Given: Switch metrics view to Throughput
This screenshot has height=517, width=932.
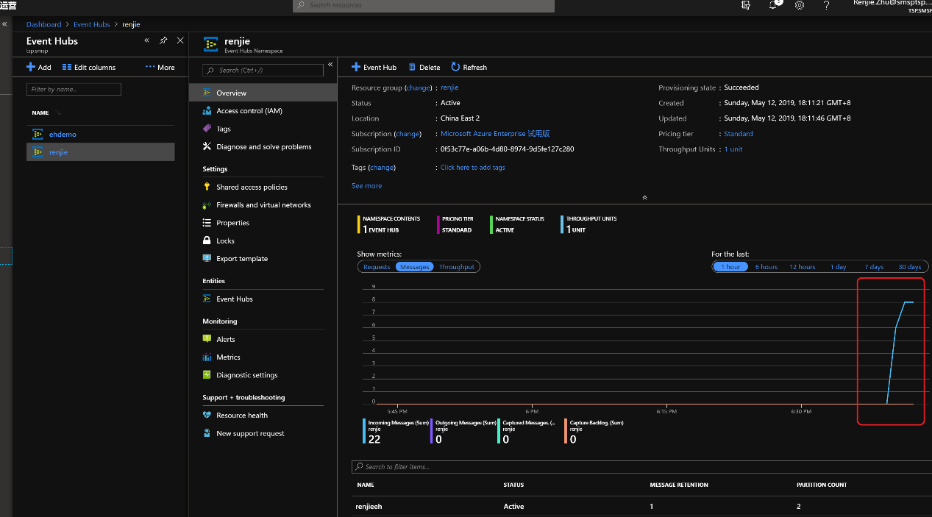Looking at the screenshot, I should [457, 267].
